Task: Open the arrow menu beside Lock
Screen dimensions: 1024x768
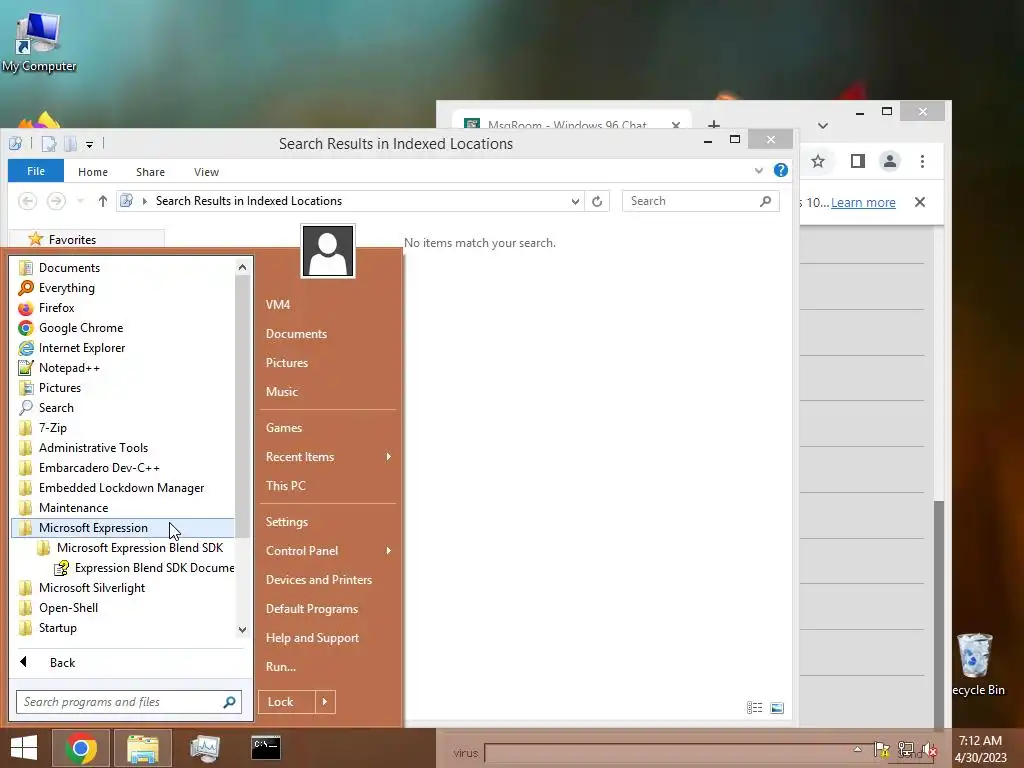Action: pyautogui.click(x=325, y=702)
